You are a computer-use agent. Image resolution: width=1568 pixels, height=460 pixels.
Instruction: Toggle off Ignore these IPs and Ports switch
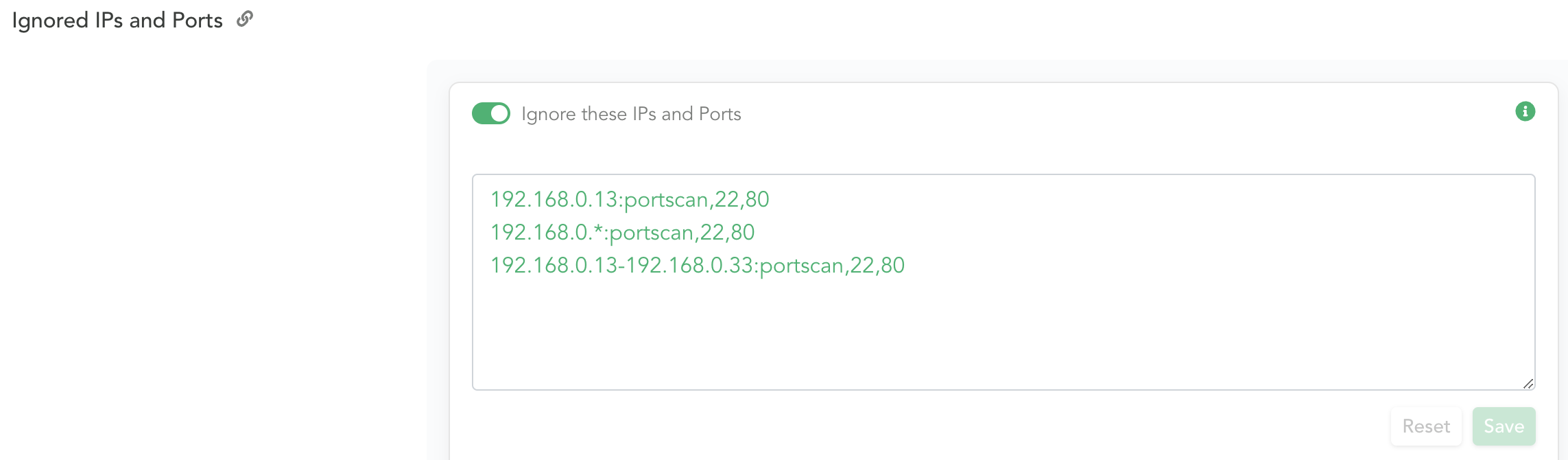point(491,113)
